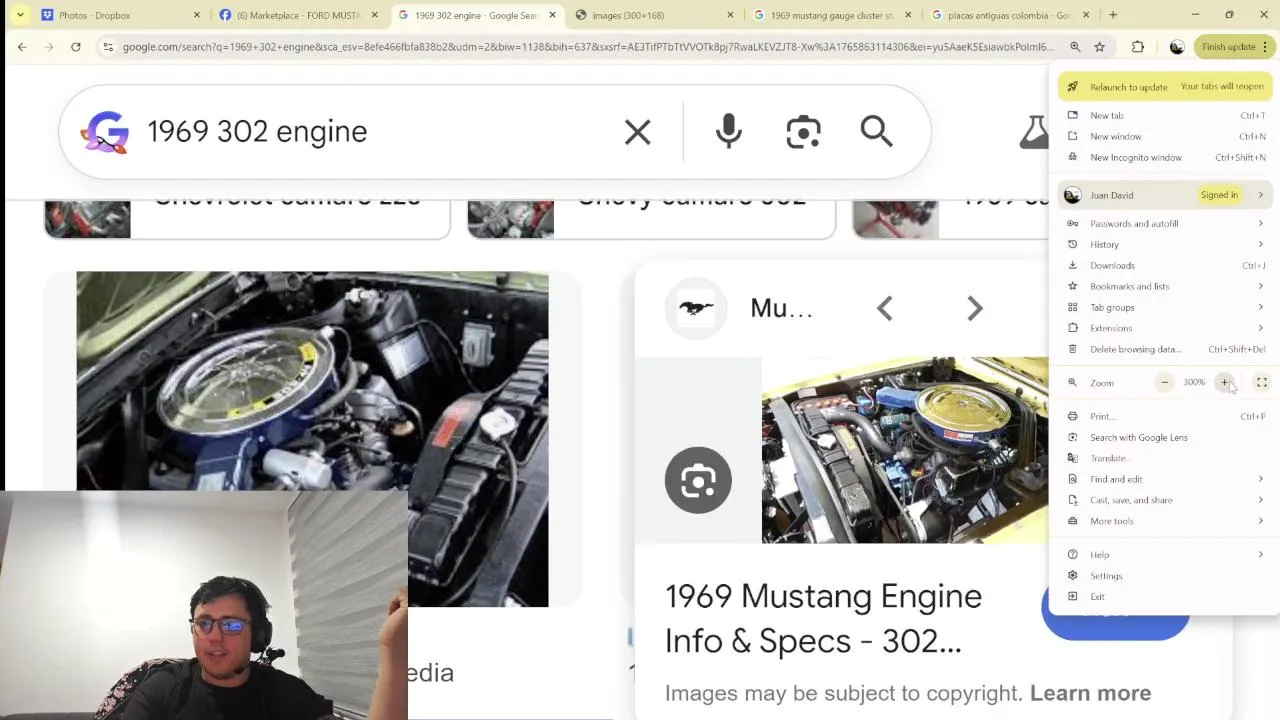Close the images (300×168) tab

[x=730, y=15]
